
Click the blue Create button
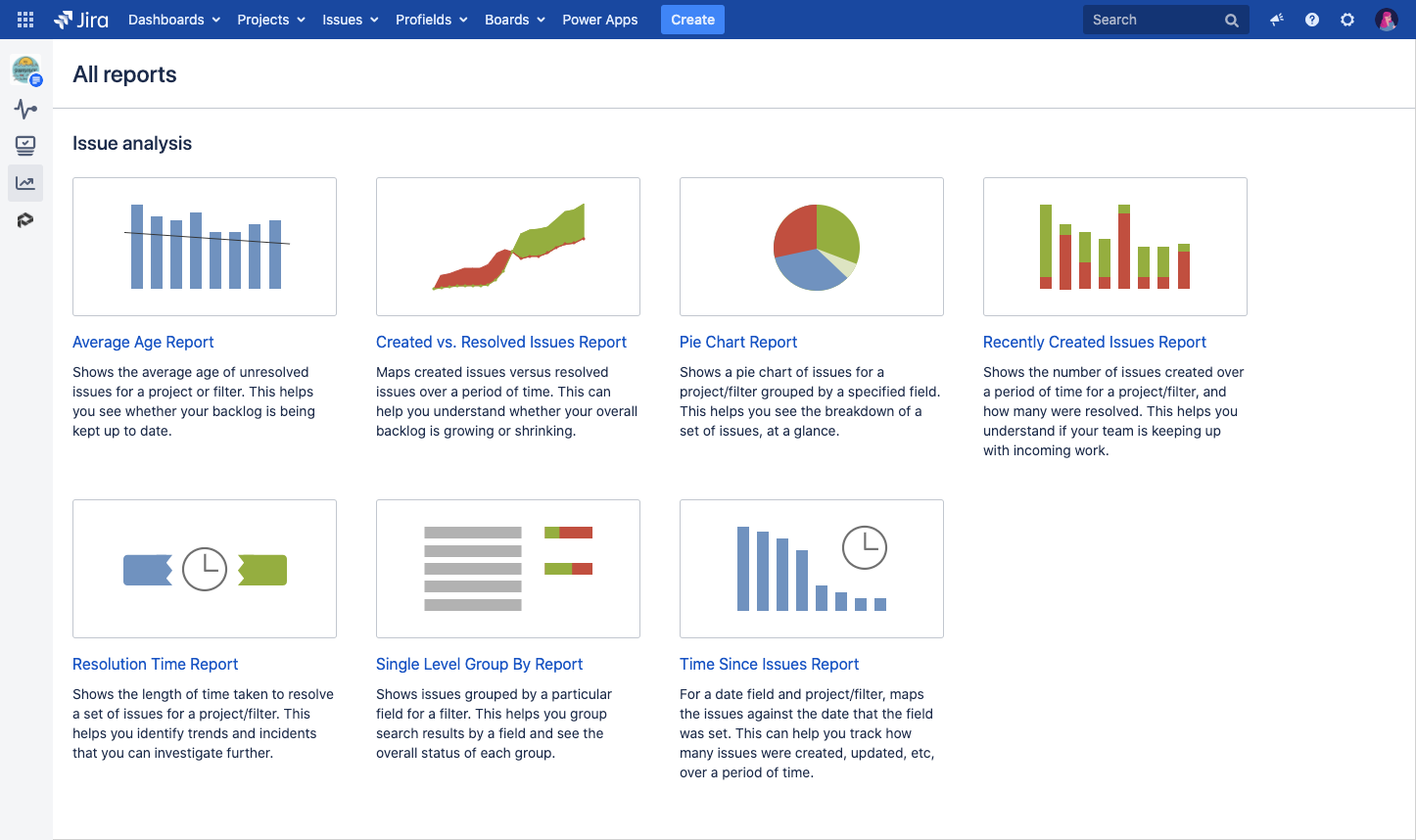tap(692, 19)
